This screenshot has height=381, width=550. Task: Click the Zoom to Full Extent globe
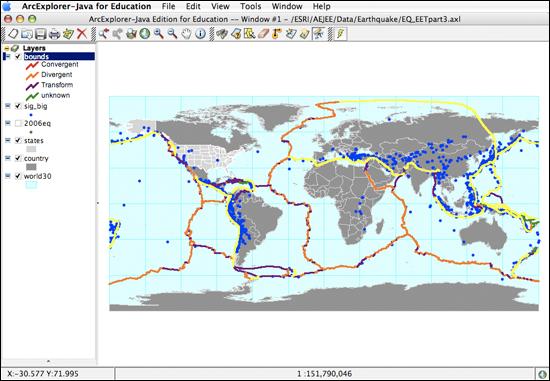145,34
